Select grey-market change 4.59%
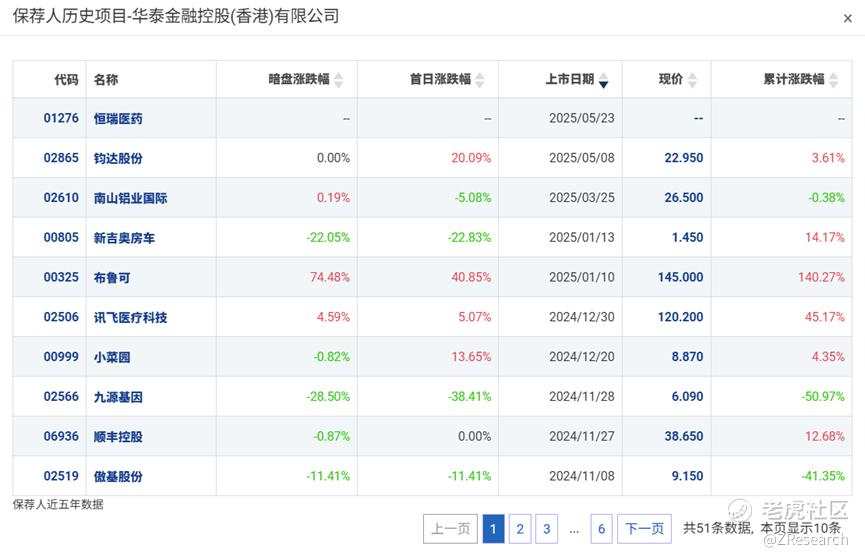 click(333, 317)
